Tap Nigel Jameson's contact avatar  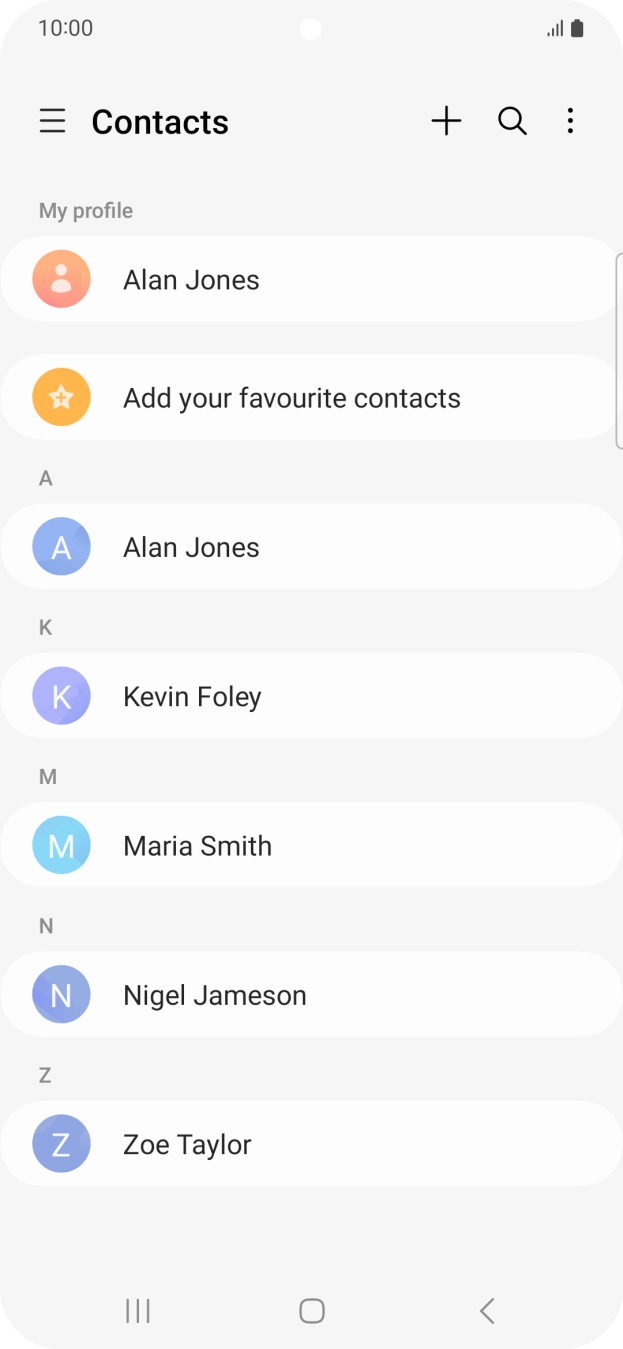(x=60, y=994)
